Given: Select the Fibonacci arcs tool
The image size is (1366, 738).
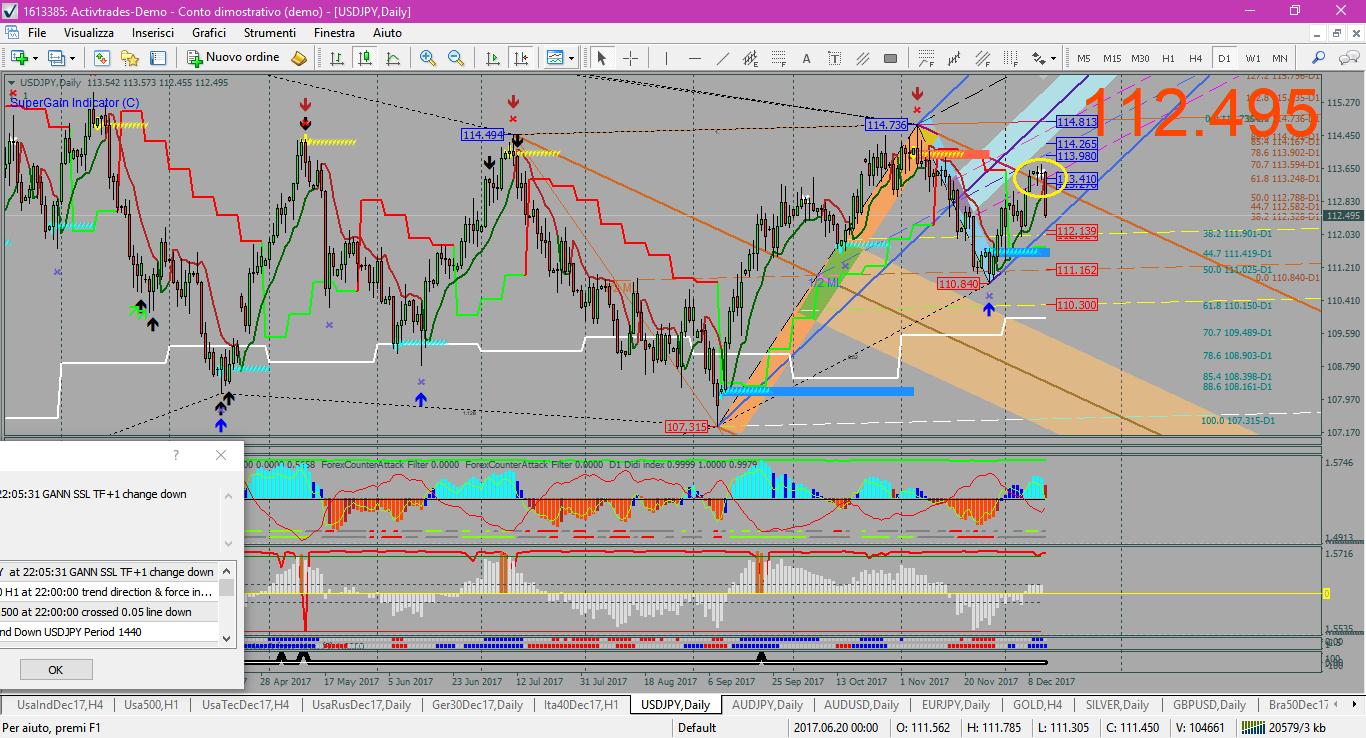Looking at the screenshot, I should (926, 58).
